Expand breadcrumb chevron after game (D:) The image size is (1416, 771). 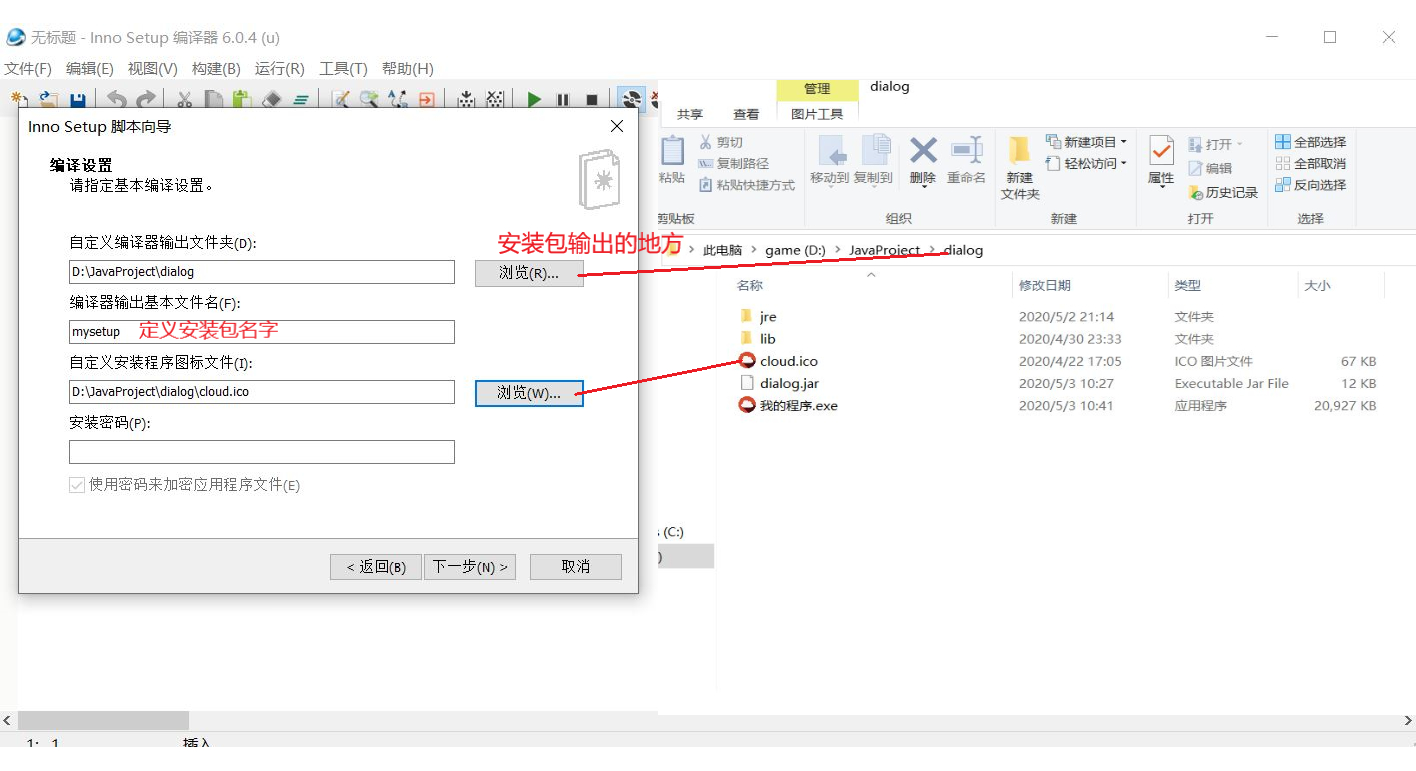837,250
